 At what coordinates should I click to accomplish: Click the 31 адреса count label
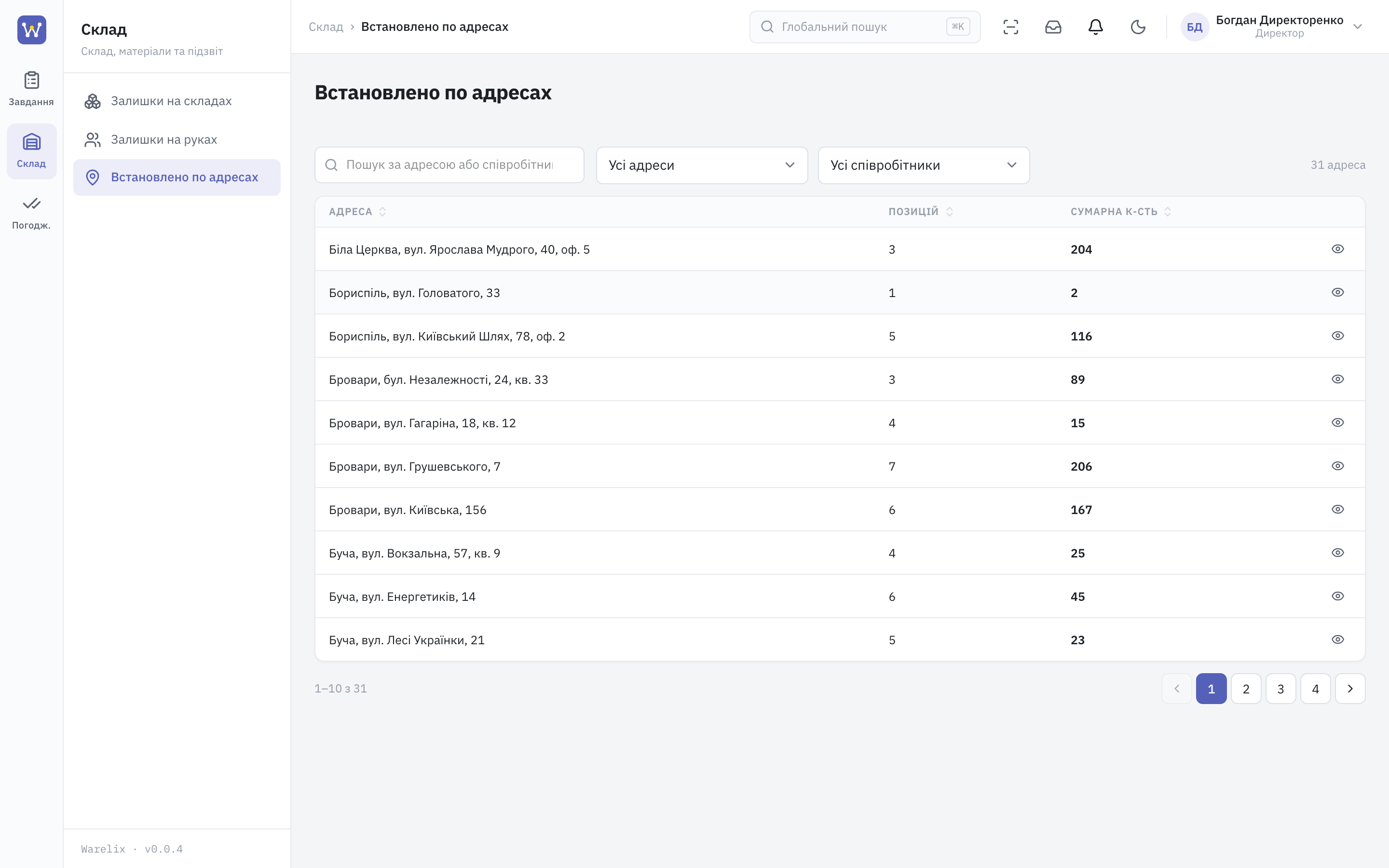(1337, 165)
